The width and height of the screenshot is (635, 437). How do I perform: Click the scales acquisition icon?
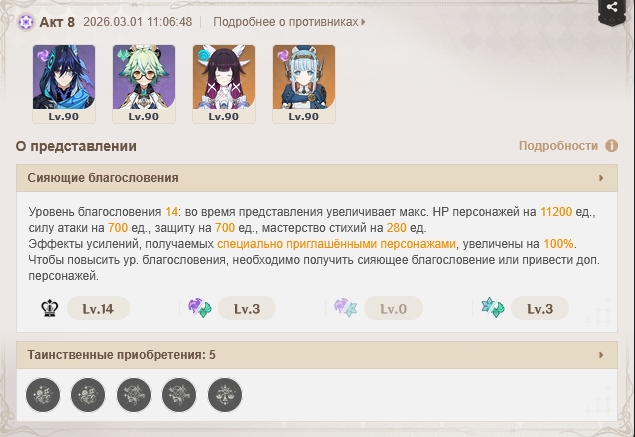(225, 394)
